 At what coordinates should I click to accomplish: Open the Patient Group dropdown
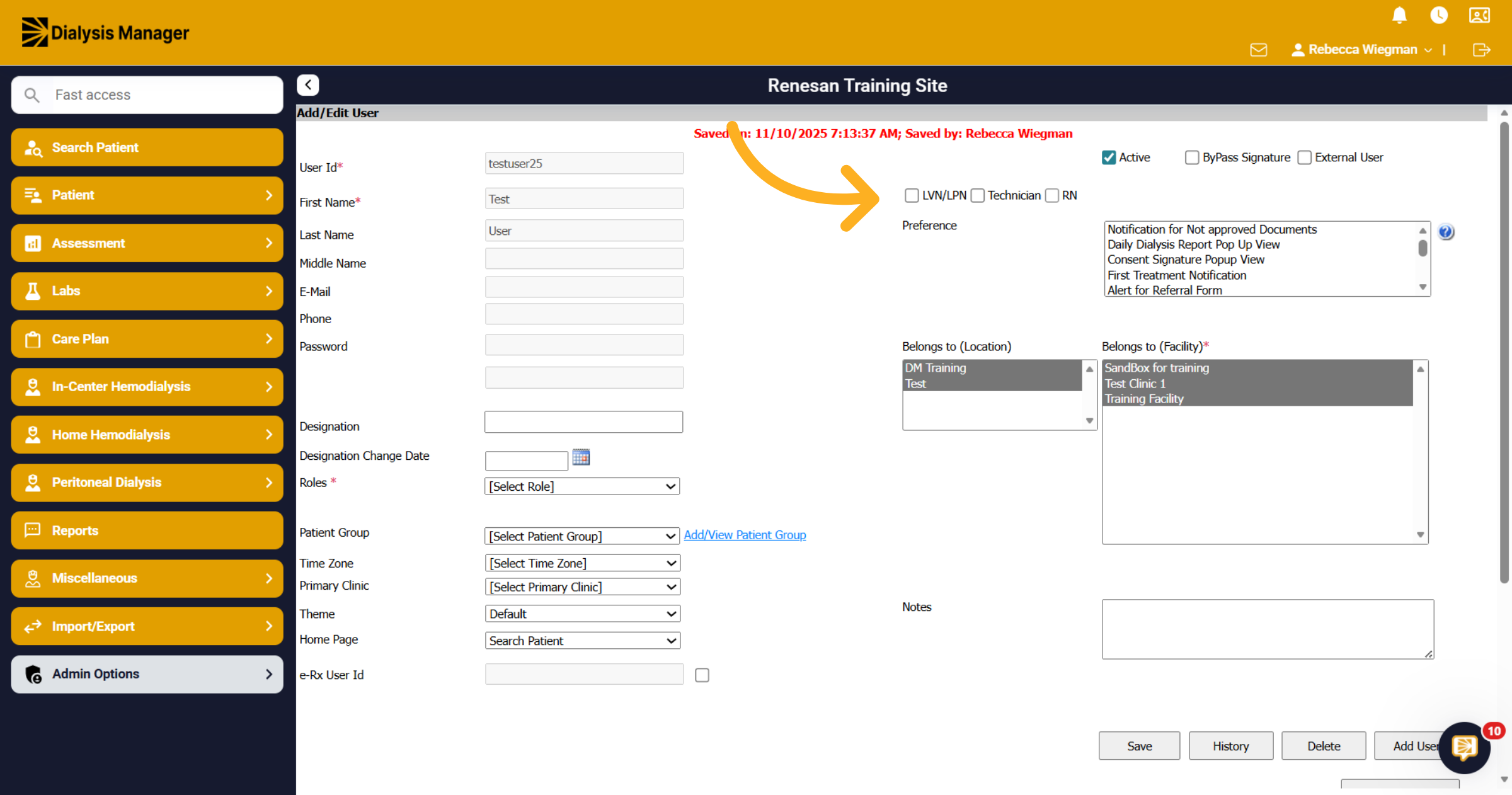[582, 536]
